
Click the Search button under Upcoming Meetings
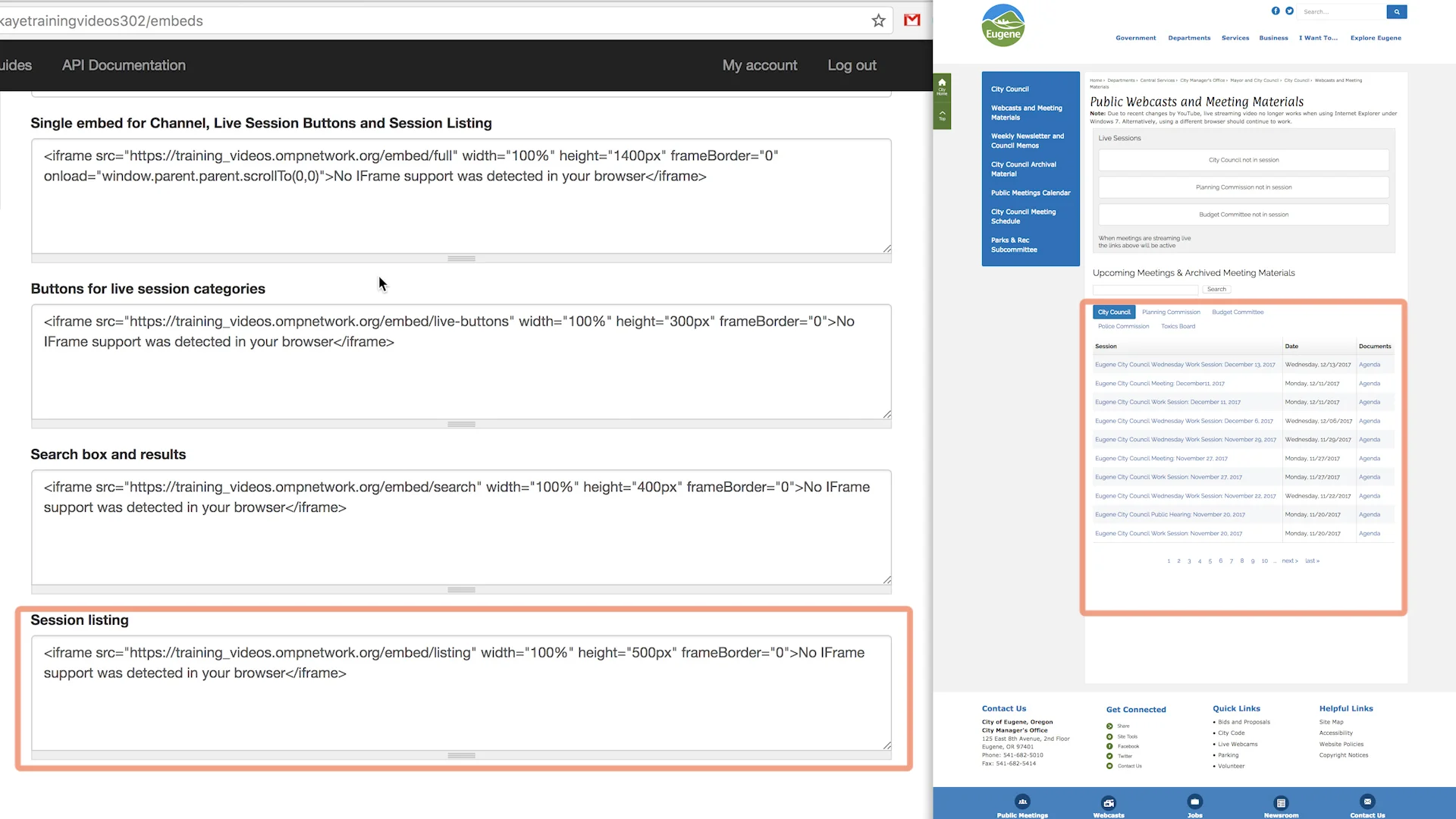(x=1216, y=290)
